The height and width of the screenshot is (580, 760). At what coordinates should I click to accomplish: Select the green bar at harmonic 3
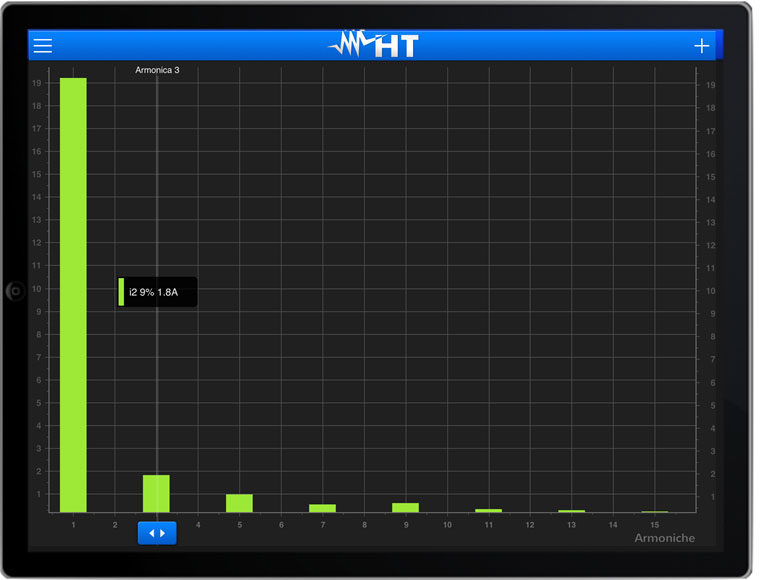coord(156,493)
